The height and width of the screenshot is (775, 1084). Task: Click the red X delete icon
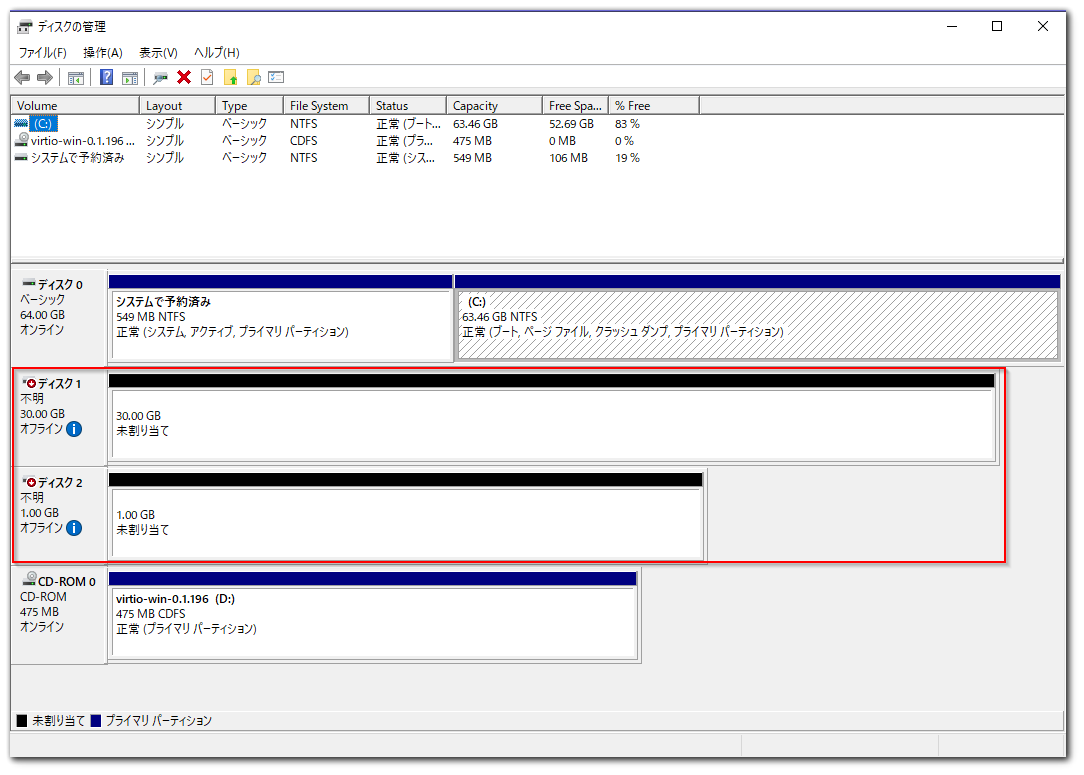[x=184, y=77]
